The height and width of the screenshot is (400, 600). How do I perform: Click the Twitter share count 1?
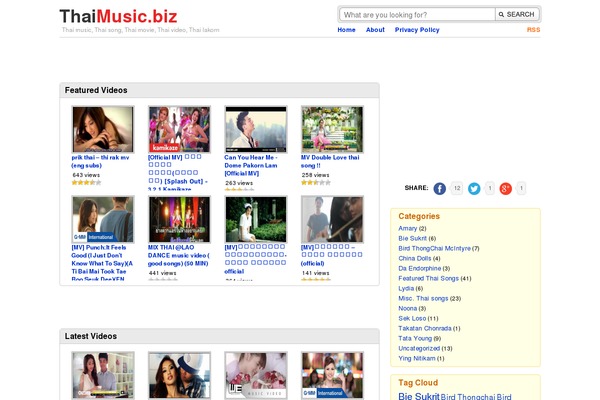pyautogui.click(x=489, y=188)
